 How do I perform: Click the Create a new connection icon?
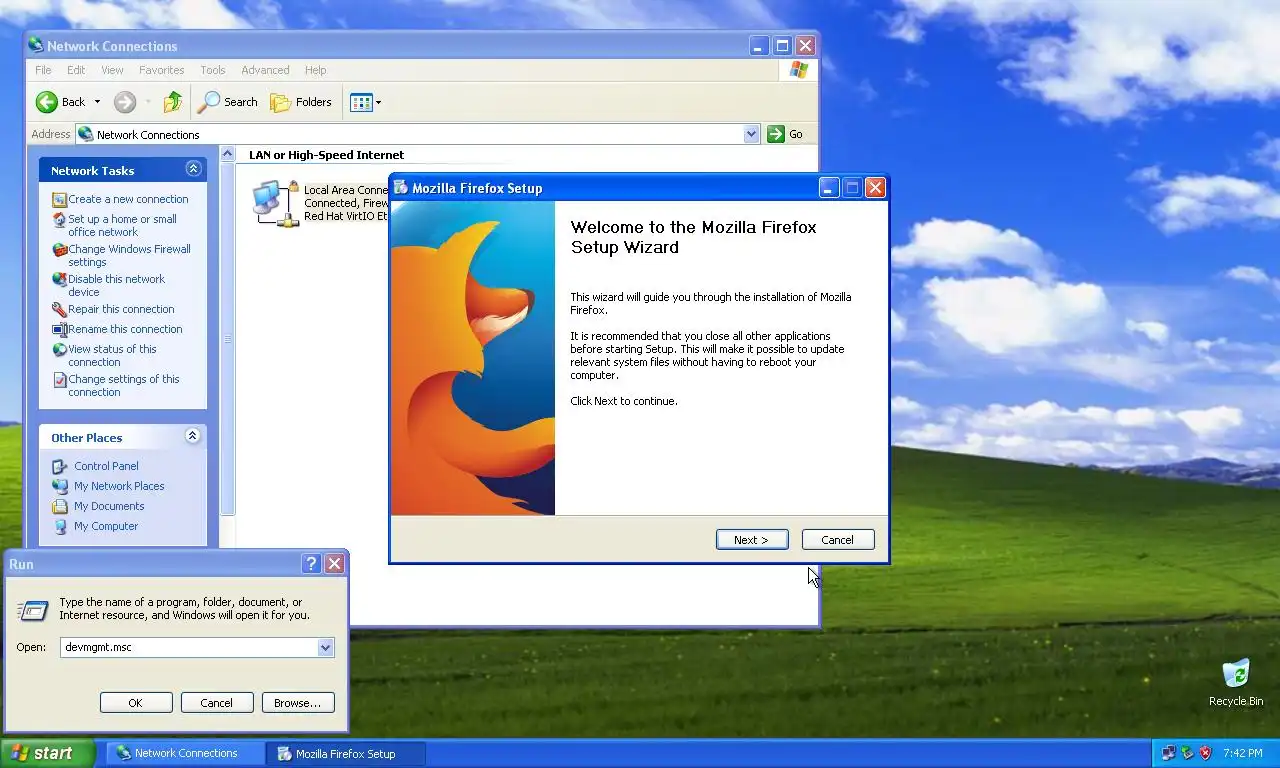[59, 199]
